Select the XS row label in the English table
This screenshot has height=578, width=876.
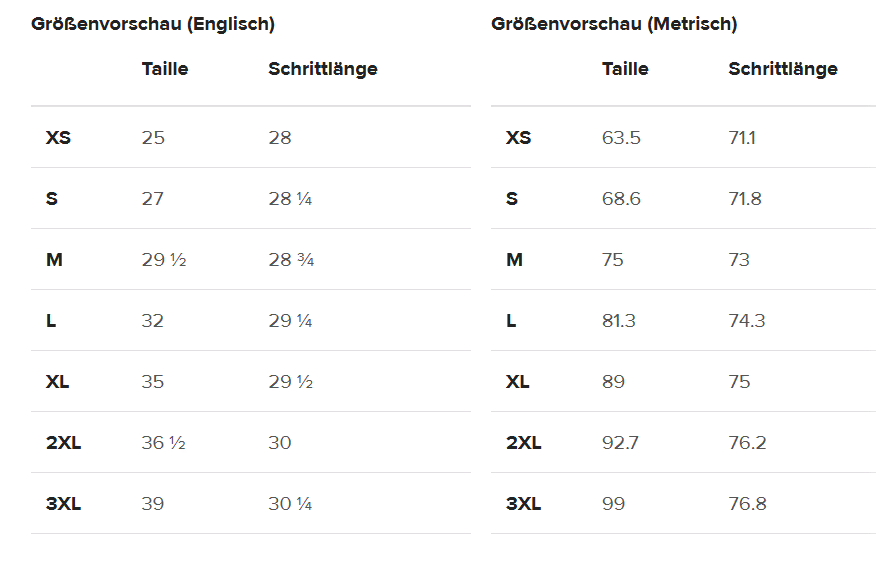point(58,137)
